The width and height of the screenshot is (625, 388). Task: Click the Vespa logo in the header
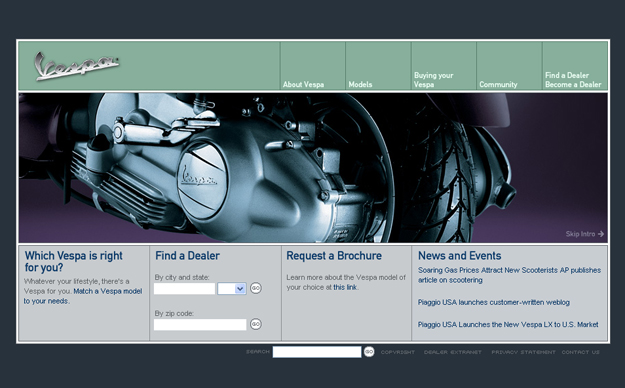pyautogui.click(x=76, y=66)
